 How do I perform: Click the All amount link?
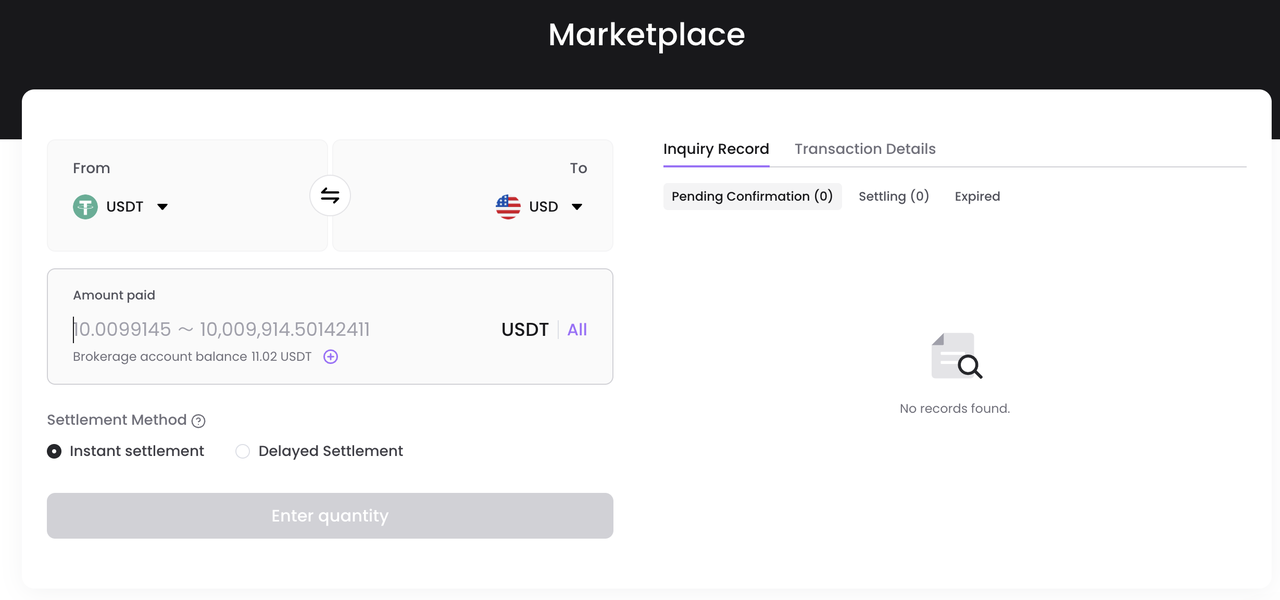click(577, 330)
